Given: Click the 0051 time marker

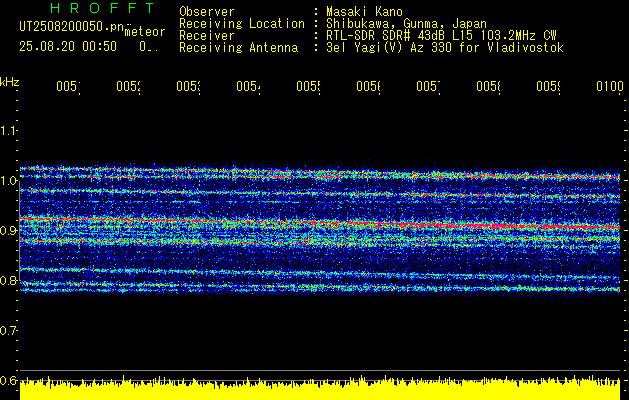Looking at the screenshot, I should pyautogui.click(x=68, y=86).
